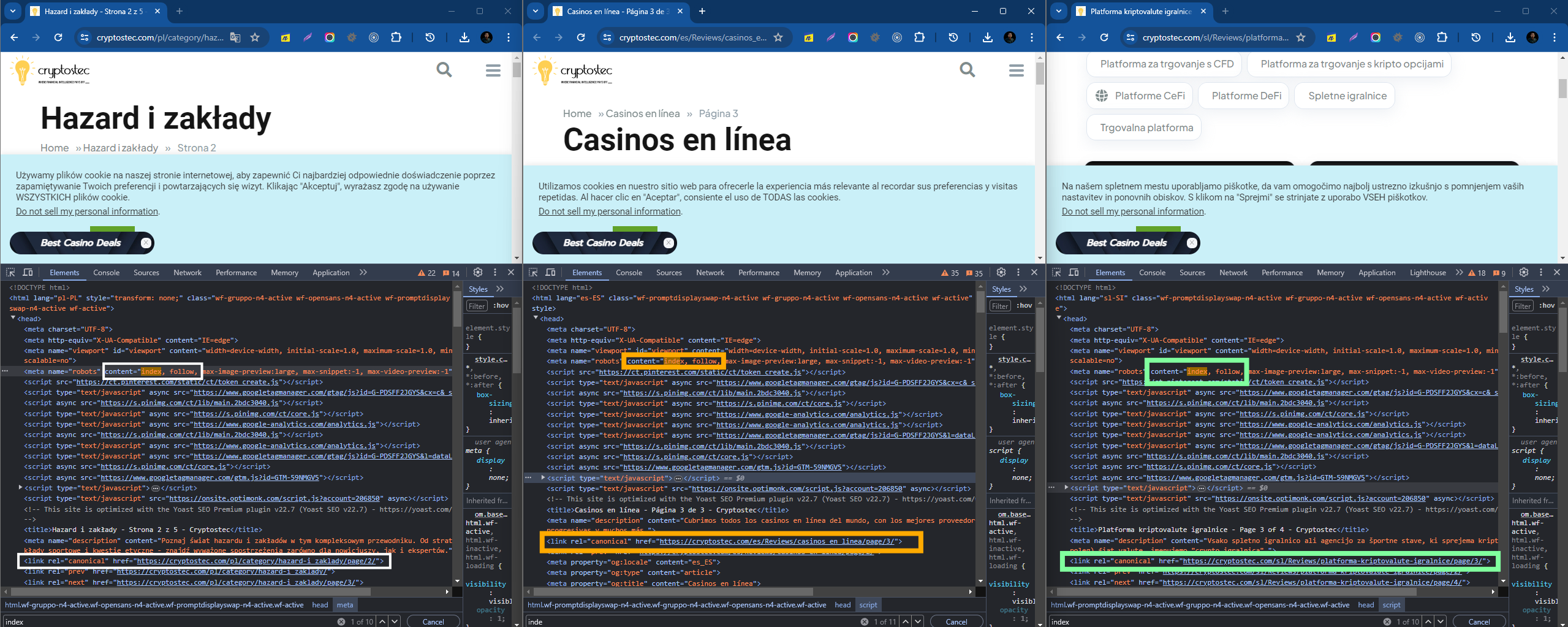Open the Network tab in middle DevTools
The height and width of the screenshot is (627, 1568).
click(x=710, y=273)
